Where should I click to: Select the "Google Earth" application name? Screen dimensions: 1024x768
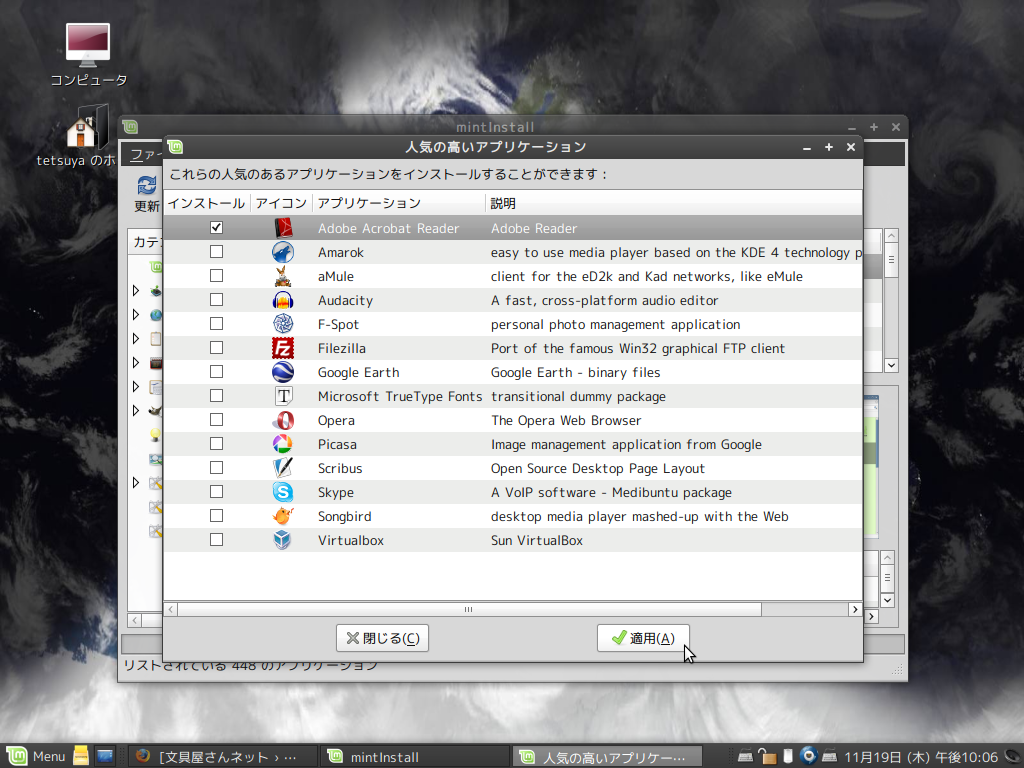point(359,372)
